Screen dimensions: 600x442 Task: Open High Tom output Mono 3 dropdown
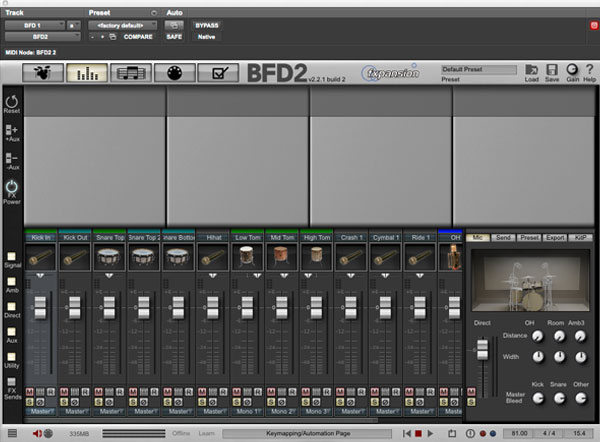click(316, 412)
